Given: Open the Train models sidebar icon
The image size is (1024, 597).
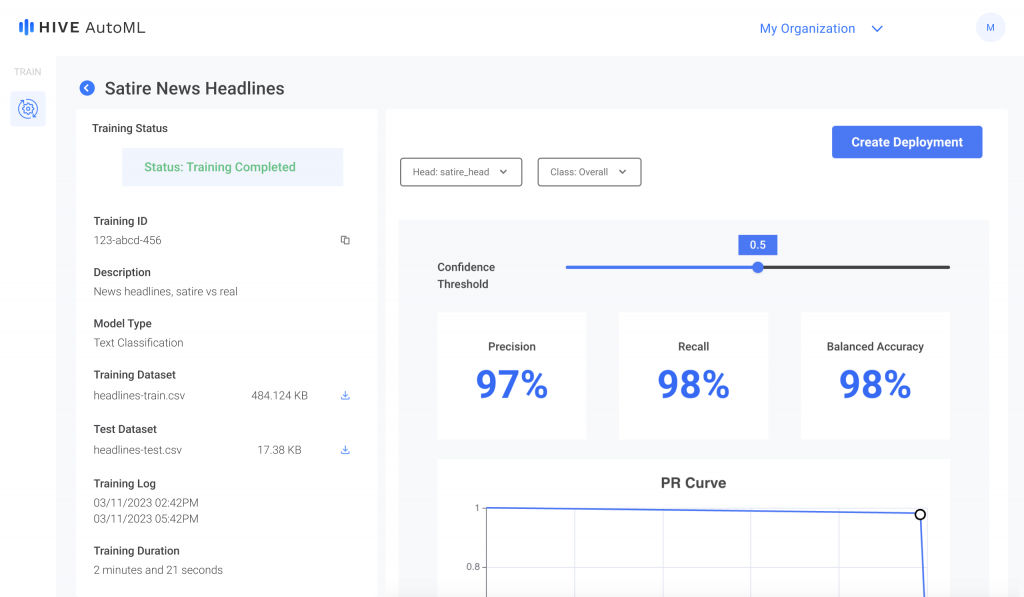Looking at the screenshot, I should coord(28,108).
